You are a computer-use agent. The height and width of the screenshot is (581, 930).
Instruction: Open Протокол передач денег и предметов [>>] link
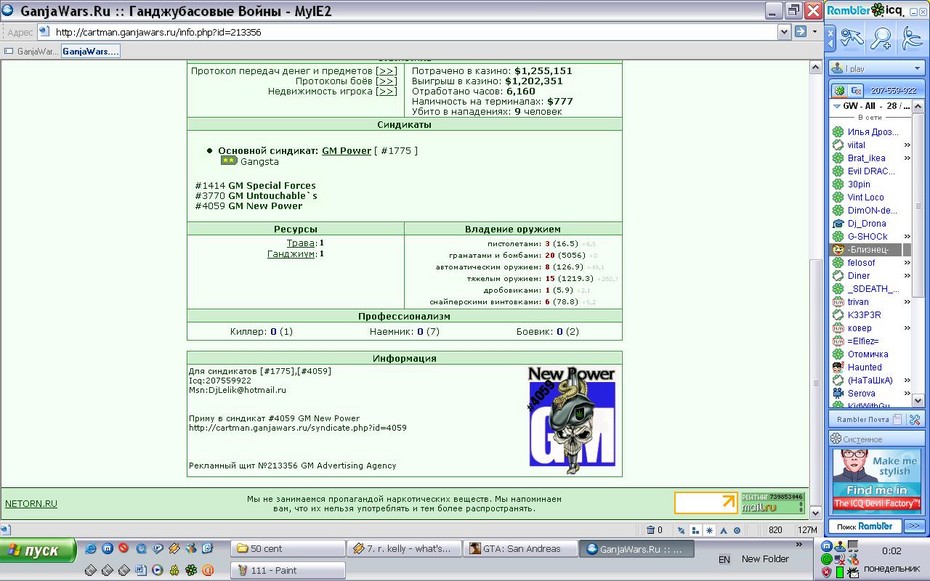(386, 71)
